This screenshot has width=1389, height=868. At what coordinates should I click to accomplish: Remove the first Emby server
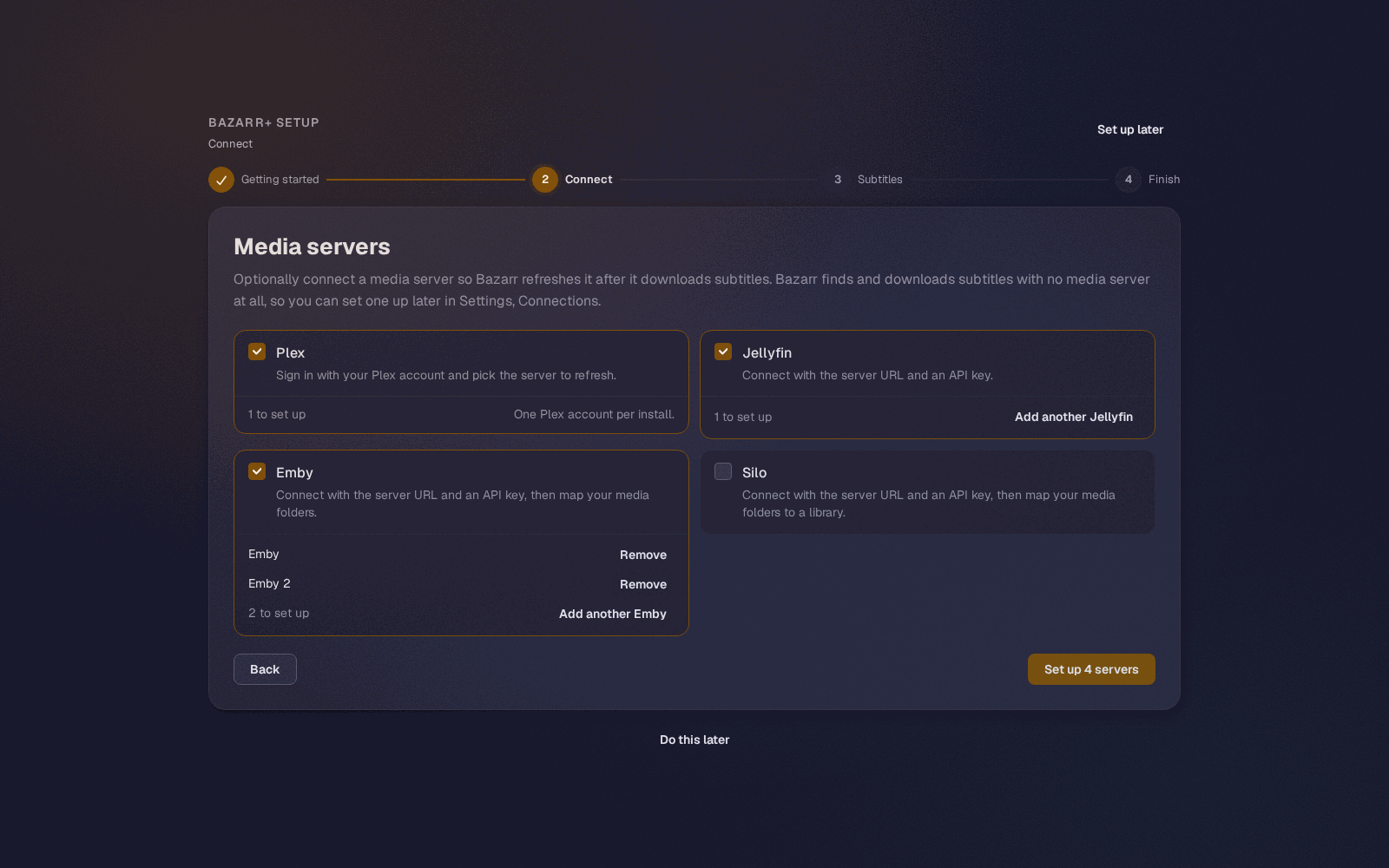pos(643,555)
